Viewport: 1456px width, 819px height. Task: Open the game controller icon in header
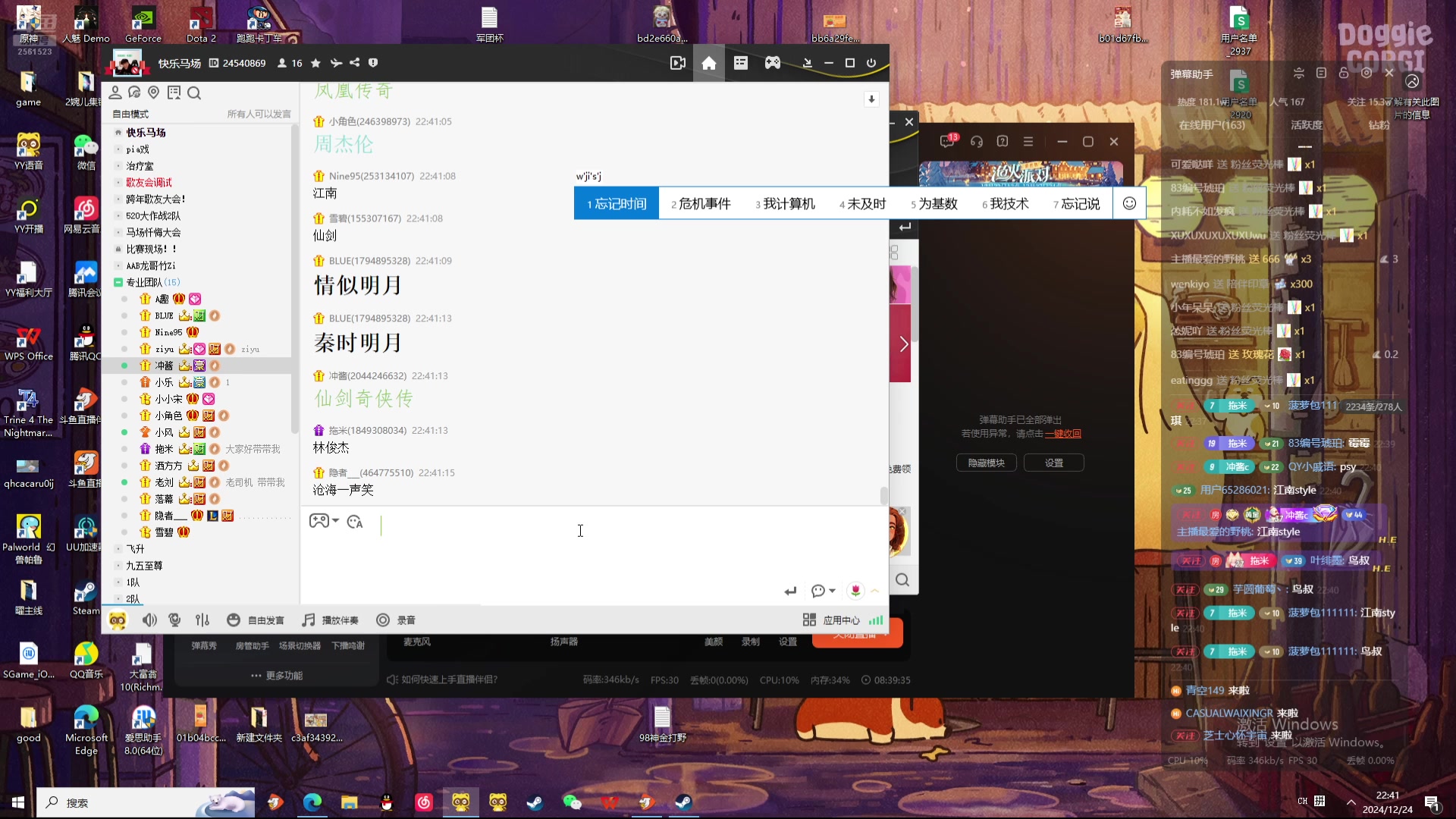(x=773, y=63)
